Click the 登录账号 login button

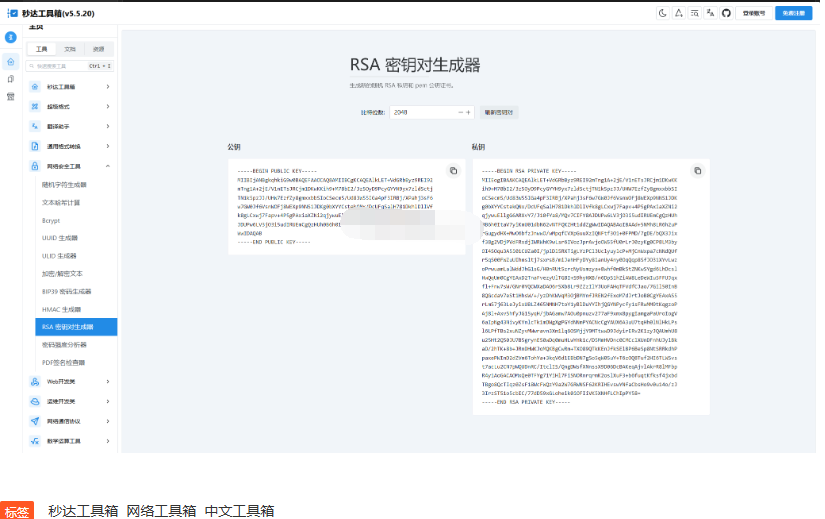click(x=754, y=13)
